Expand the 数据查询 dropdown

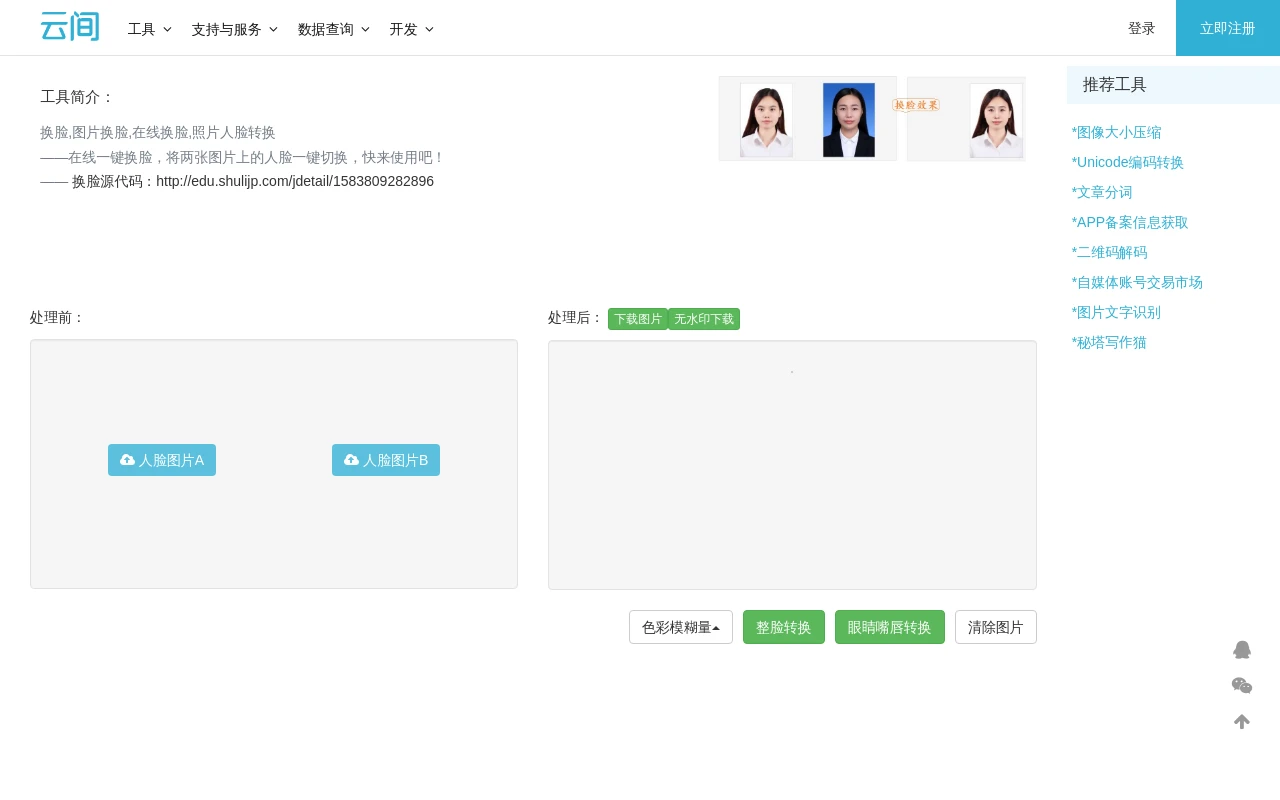tap(334, 29)
